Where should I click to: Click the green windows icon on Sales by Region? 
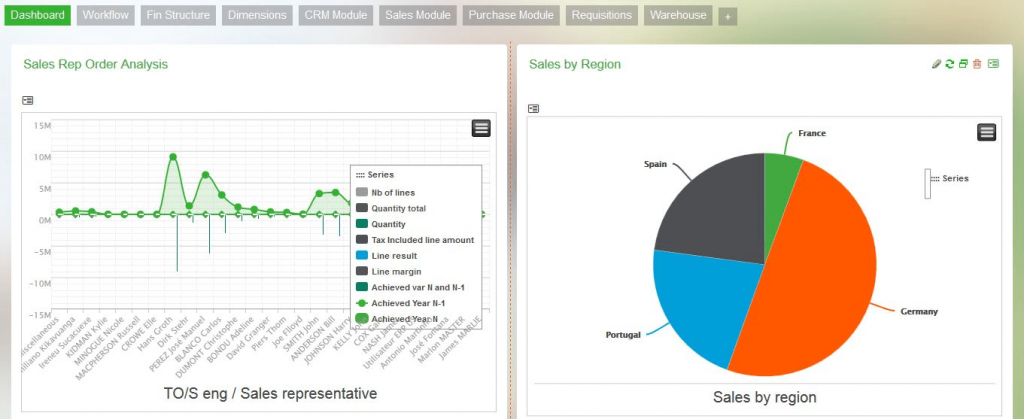[963, 64]
